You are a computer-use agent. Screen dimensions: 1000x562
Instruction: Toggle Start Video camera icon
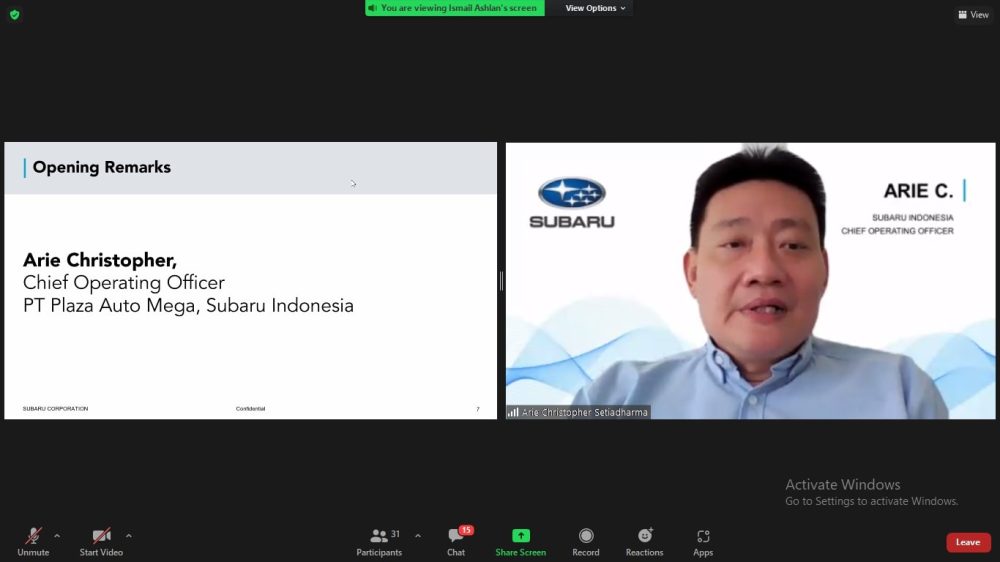click(x=101, y=536)
